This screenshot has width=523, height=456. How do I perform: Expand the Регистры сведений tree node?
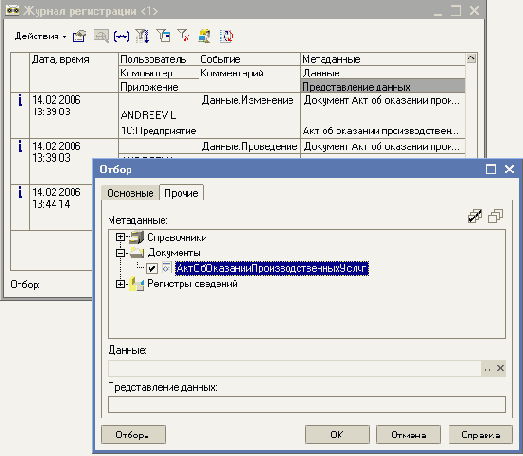pyautogui.click(x=120, y=284)
